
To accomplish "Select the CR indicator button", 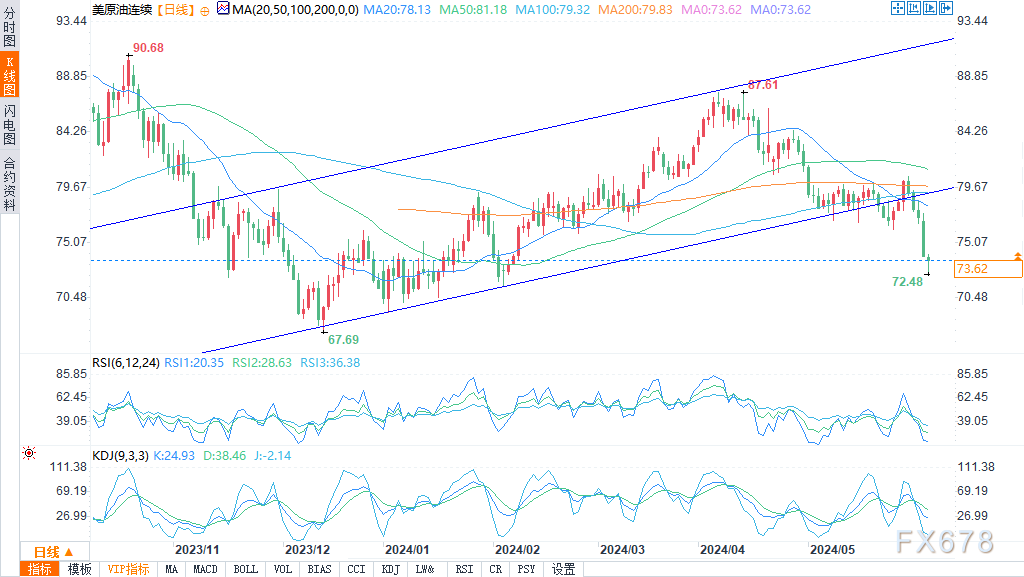I will point(496,569).
